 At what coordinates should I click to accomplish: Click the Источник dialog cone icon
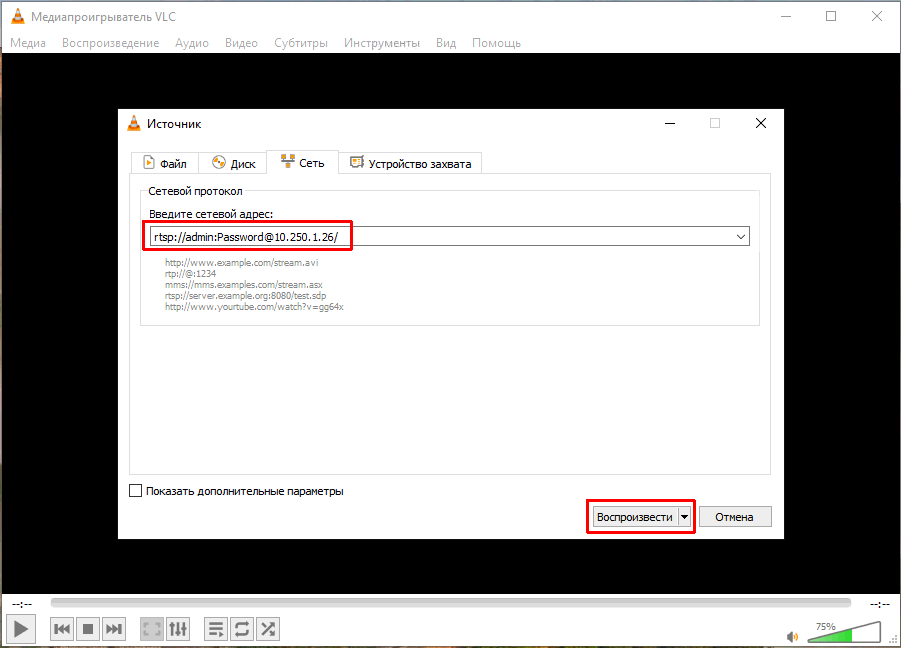click(x=134, y=123)
